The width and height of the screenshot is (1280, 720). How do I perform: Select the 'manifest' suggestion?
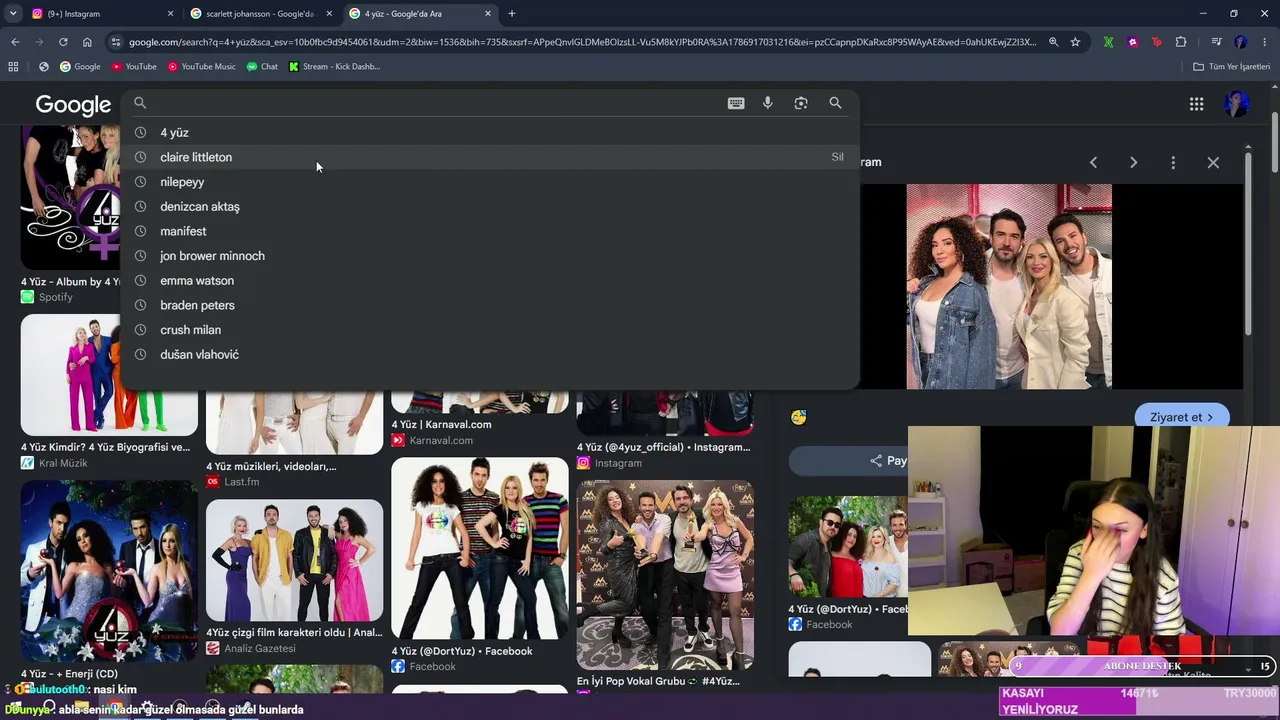(490, 231)
